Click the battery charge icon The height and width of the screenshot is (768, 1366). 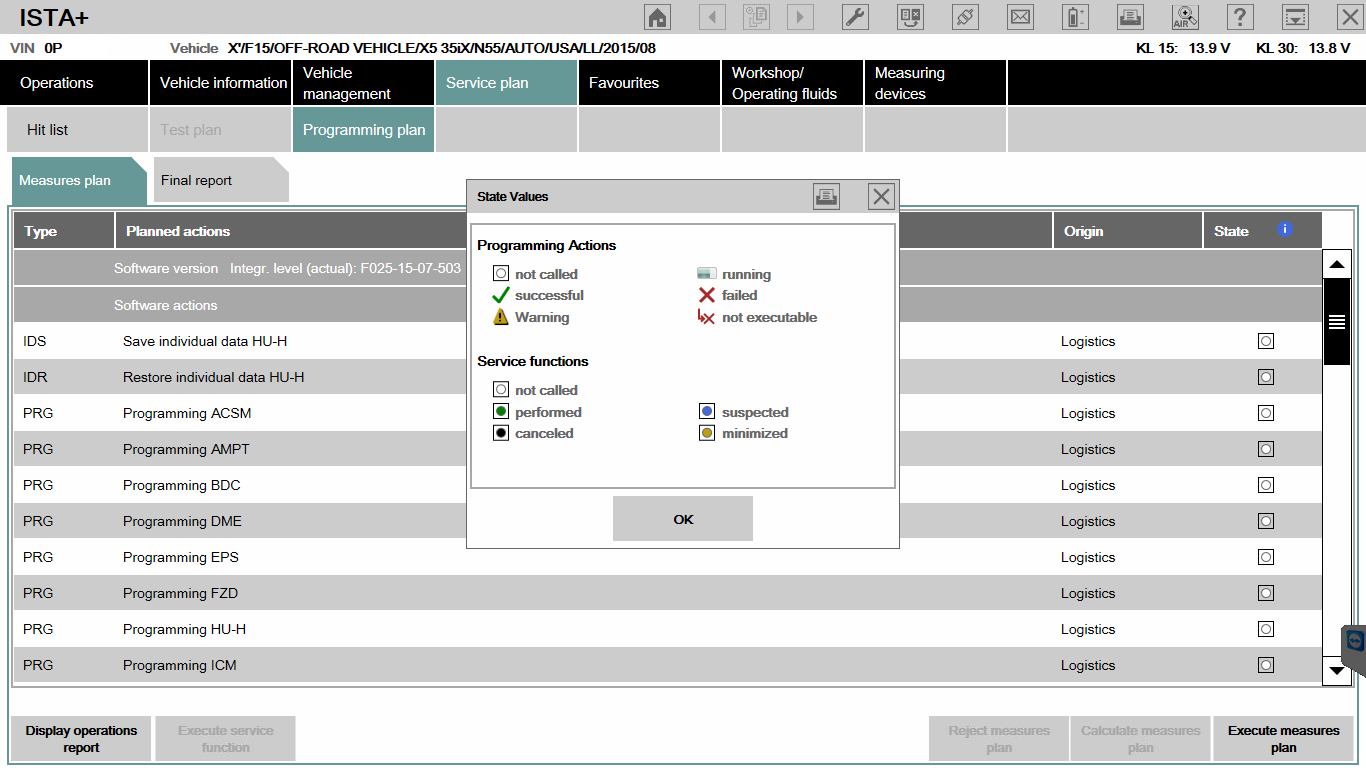pyautogui.click(x=1075, y=17)
